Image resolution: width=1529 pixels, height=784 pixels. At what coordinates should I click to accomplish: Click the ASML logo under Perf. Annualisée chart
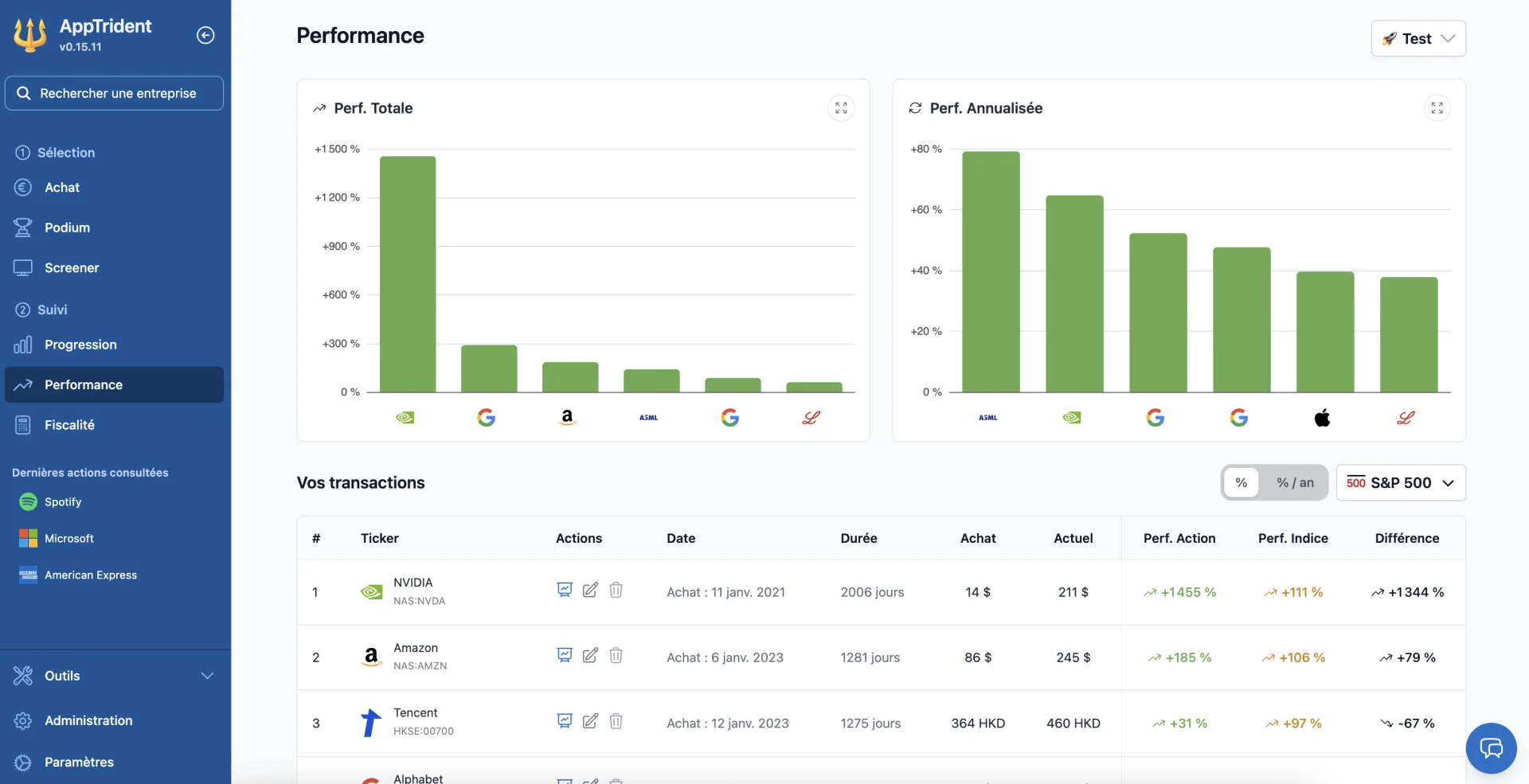point(987,417)
